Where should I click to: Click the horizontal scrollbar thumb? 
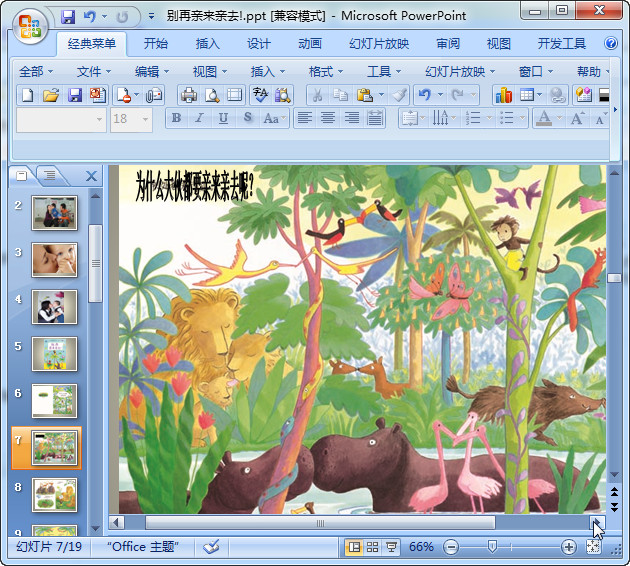320,523
